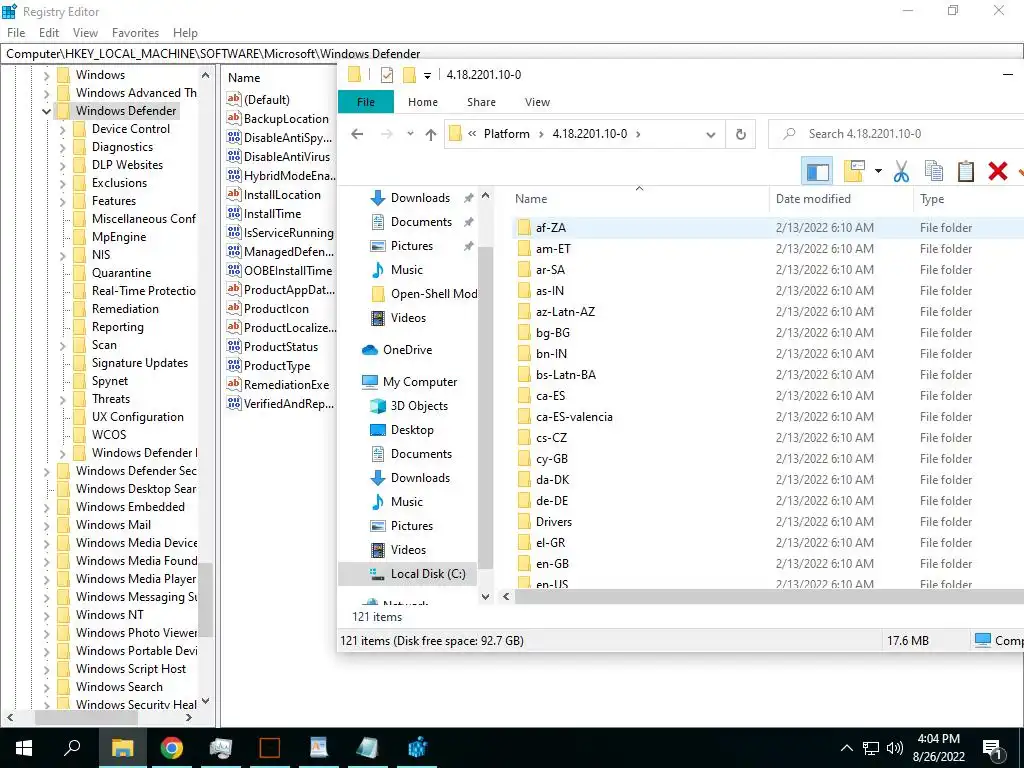Viewport: 1024px width, 768px height.
Task: Open the File tab in Explorer
Action: point(366,102)
